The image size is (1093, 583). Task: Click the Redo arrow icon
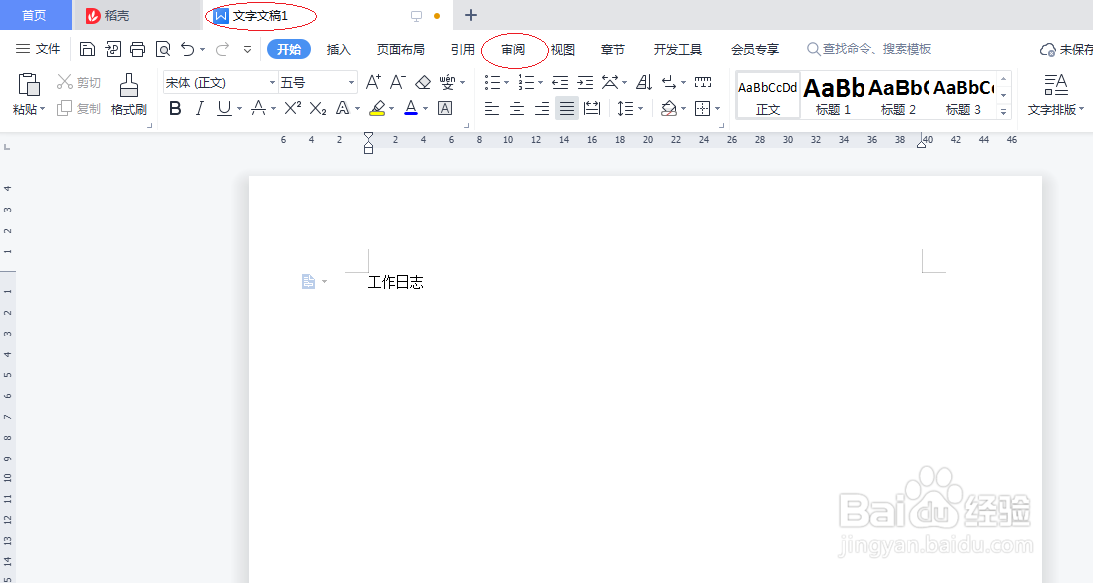click(x=222, y=49)
